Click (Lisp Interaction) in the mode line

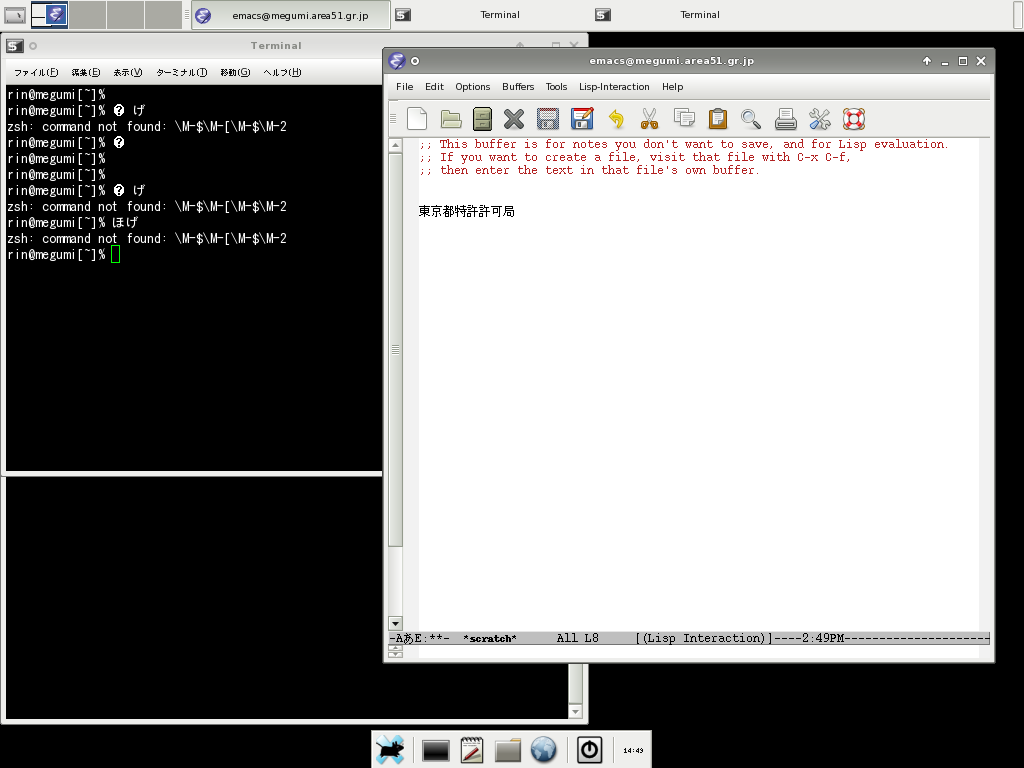pos(704,638)
